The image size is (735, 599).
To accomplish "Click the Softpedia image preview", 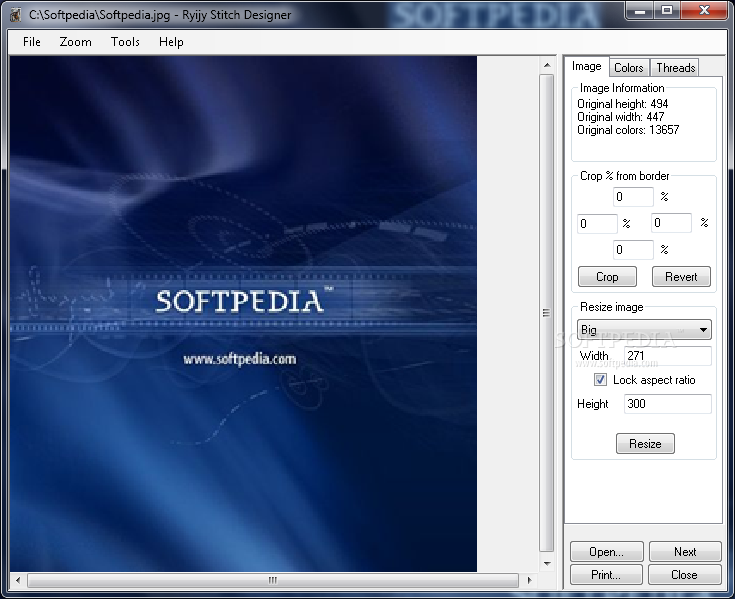I will [243, 314].
